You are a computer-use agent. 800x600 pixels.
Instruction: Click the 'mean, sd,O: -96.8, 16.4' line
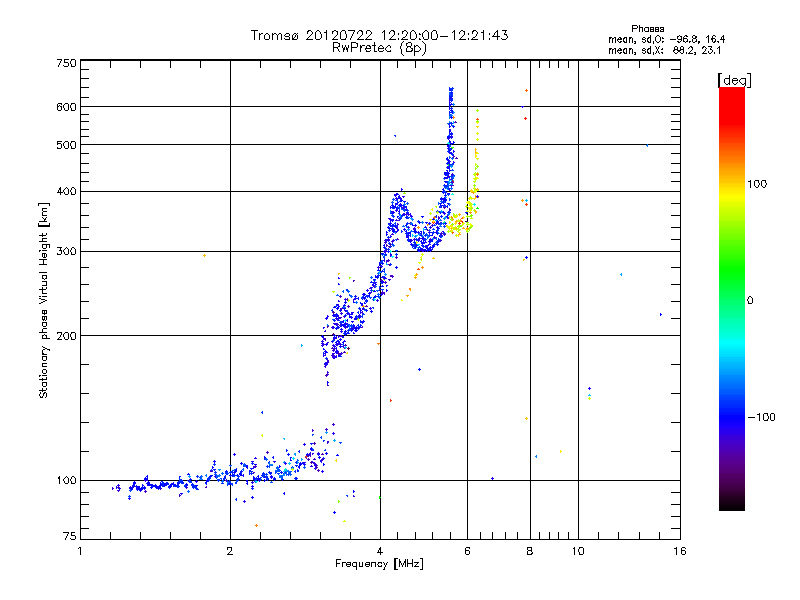[x=666, y=39]
